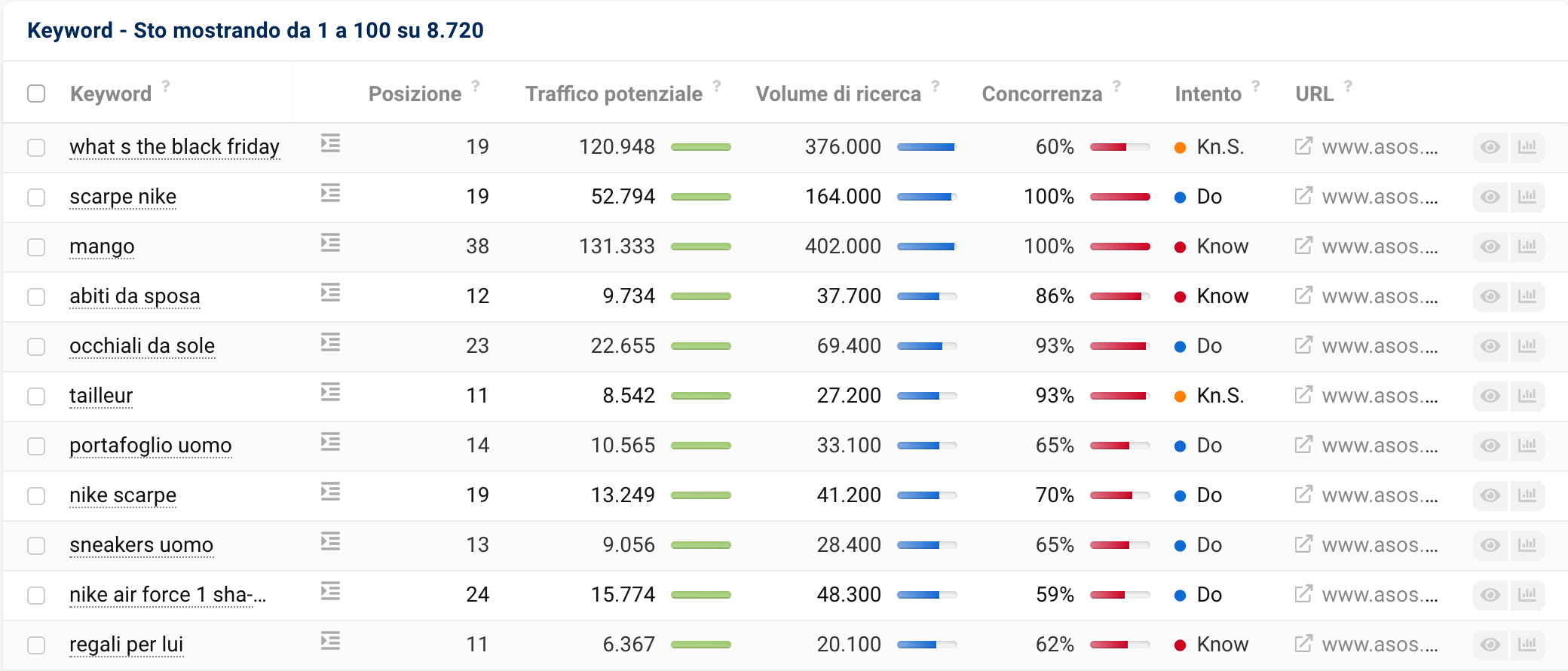Viewport: 1568px width, 671px height.
Task: Click red competition bar for 'abiti da sposa'
Action: click(1120, 296)
